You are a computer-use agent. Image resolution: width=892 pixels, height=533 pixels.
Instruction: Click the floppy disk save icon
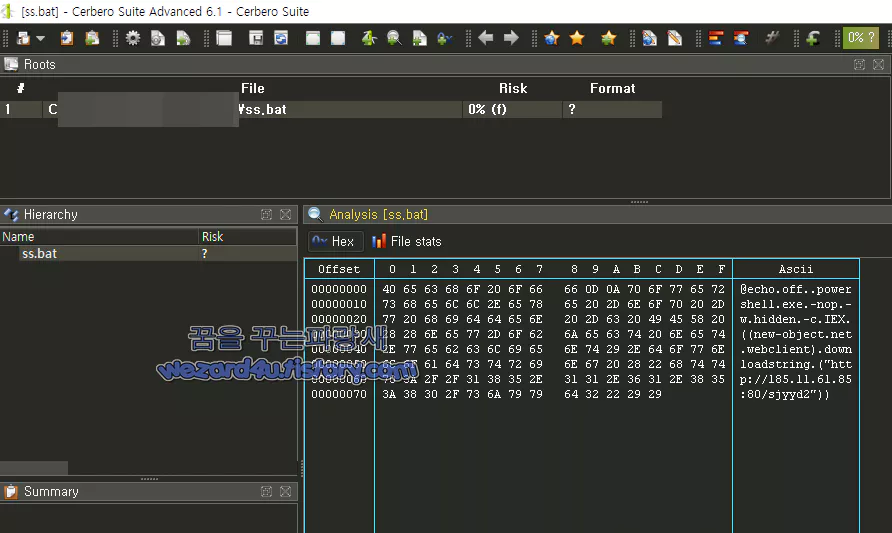(x=255, y=38)
